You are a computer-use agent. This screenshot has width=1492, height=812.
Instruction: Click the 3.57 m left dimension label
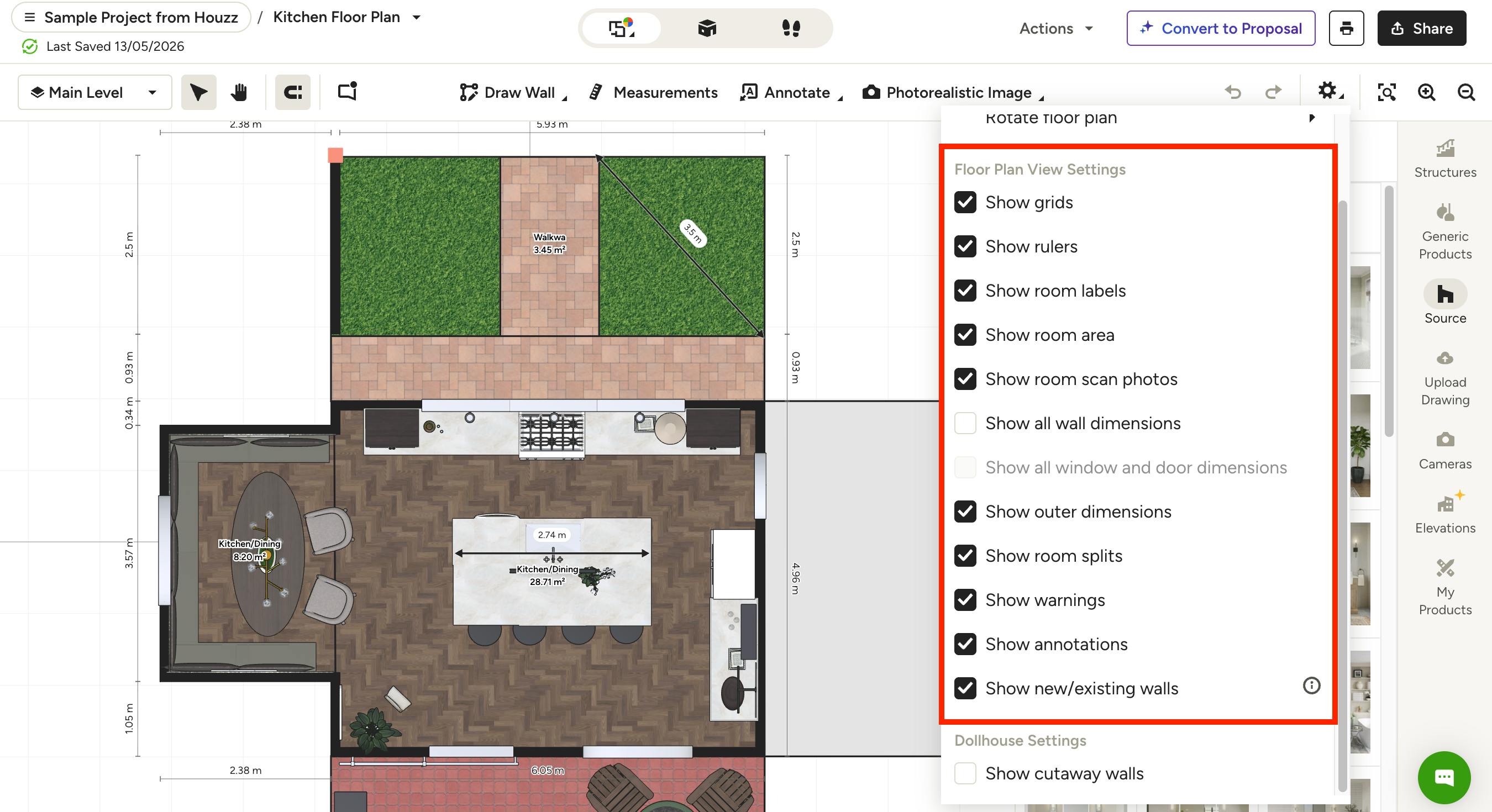coord(129,553)
